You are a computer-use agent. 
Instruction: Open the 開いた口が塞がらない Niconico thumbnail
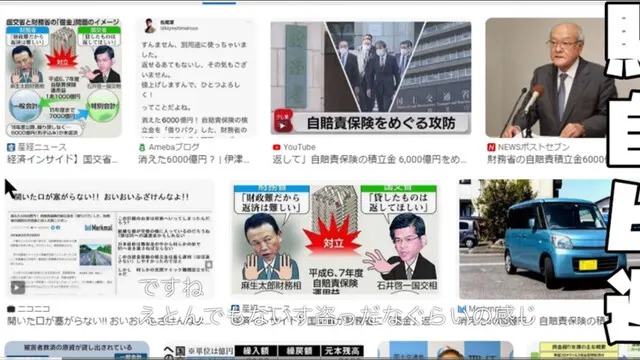point(109,239)
